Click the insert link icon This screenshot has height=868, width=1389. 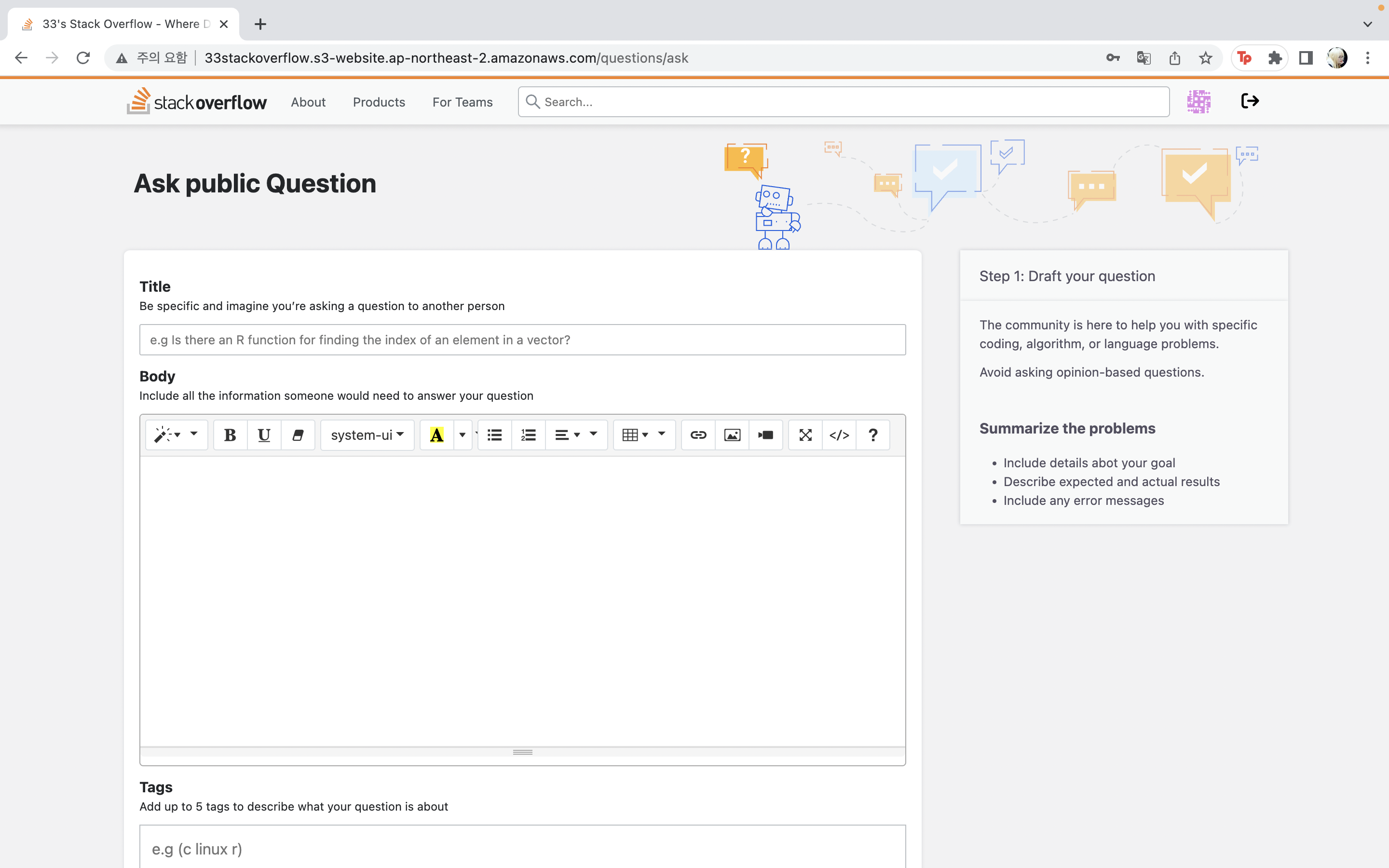pos(698,435)
